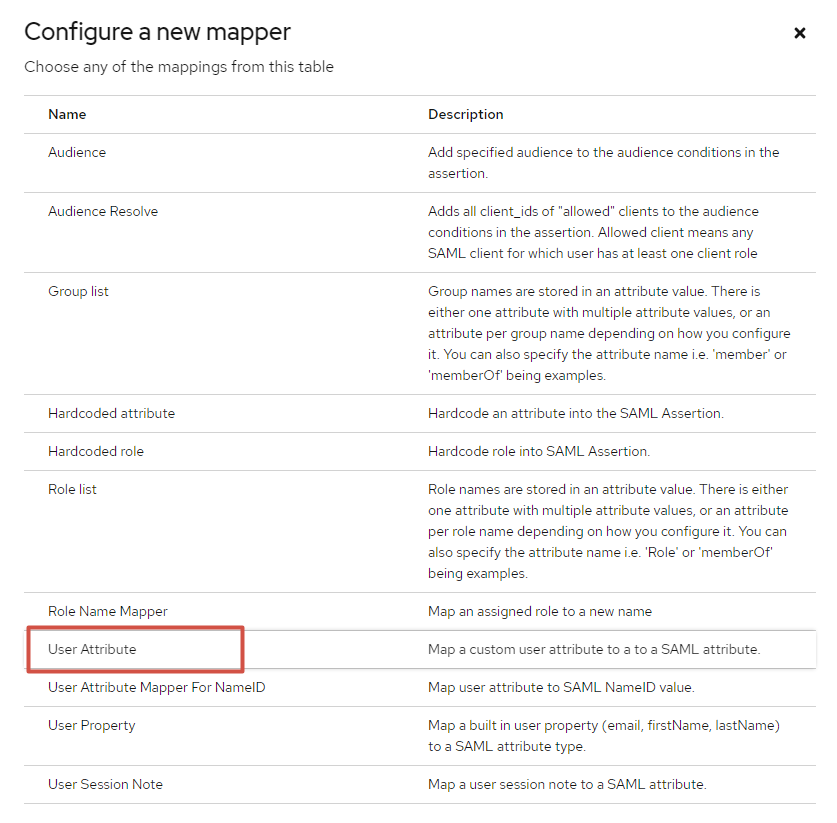This screenshot has height=823, width=837.
Task: Select the Hardcoded attribute mapper
Action: (111, 413)
